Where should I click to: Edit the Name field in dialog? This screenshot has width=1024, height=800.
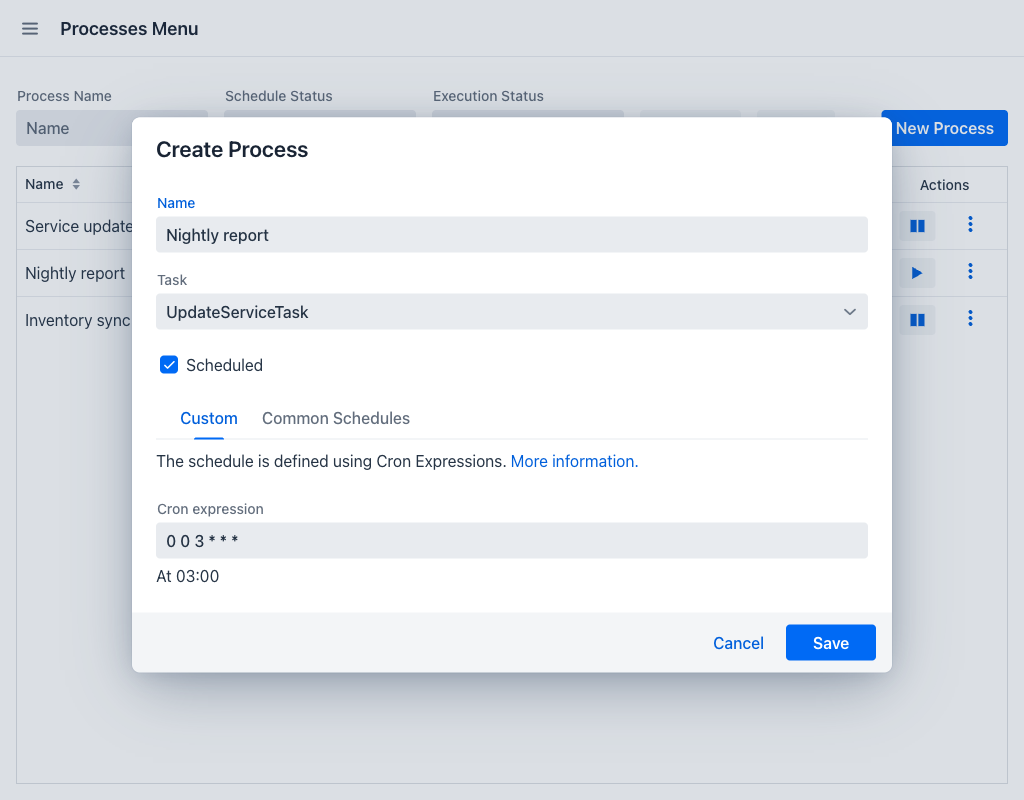pyautogui.click(x=511, y=234)
